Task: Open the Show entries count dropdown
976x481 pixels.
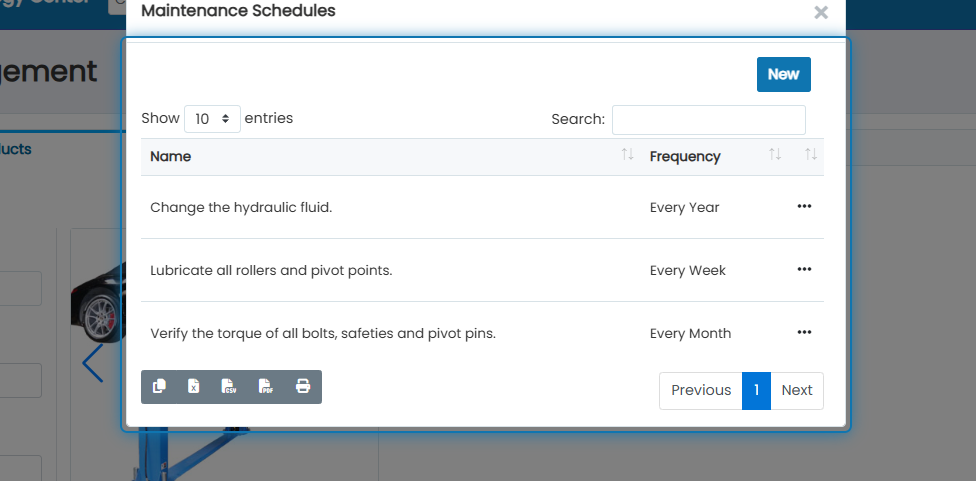Action: coord(212,118)
